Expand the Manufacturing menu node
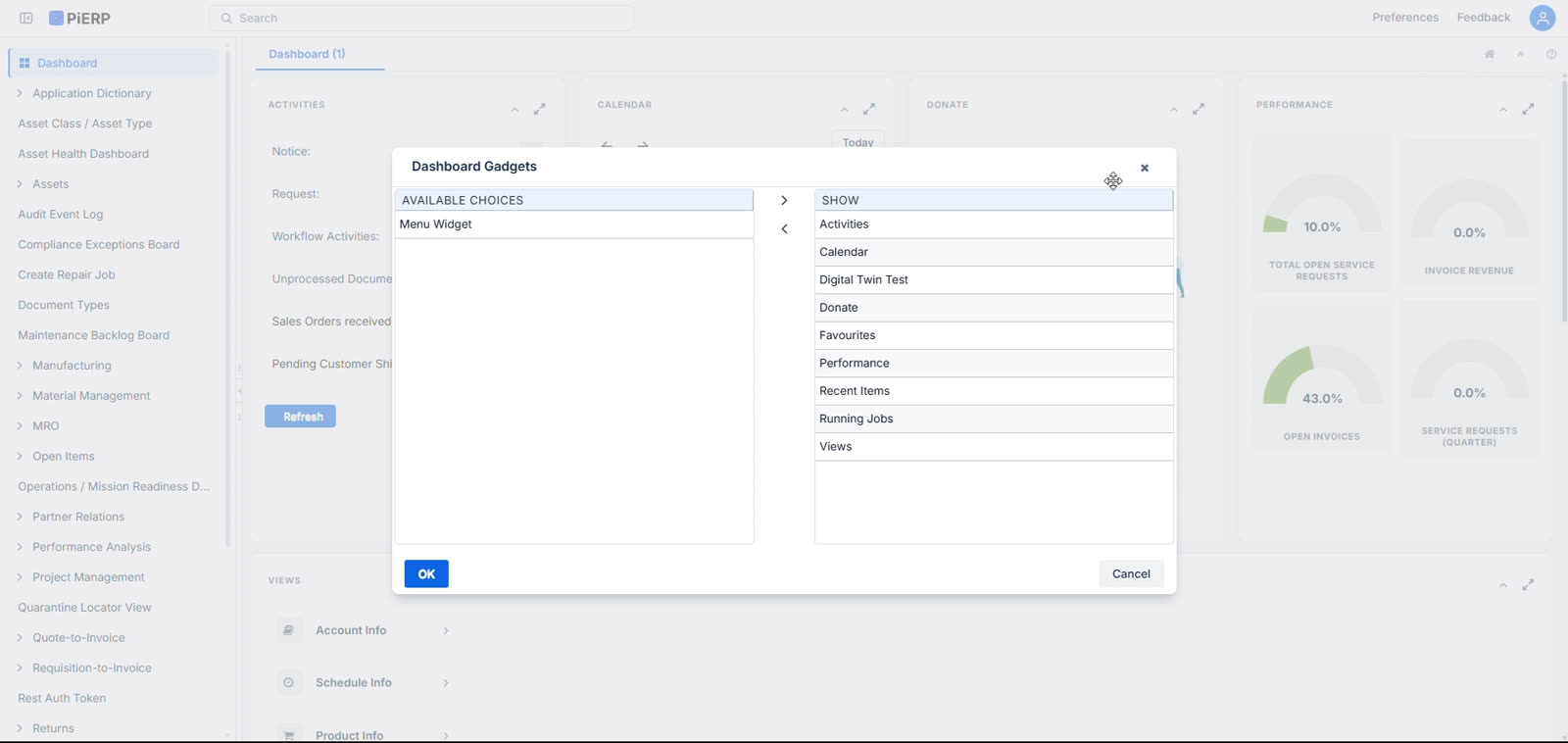1568x743 pixels. (20, 366)
